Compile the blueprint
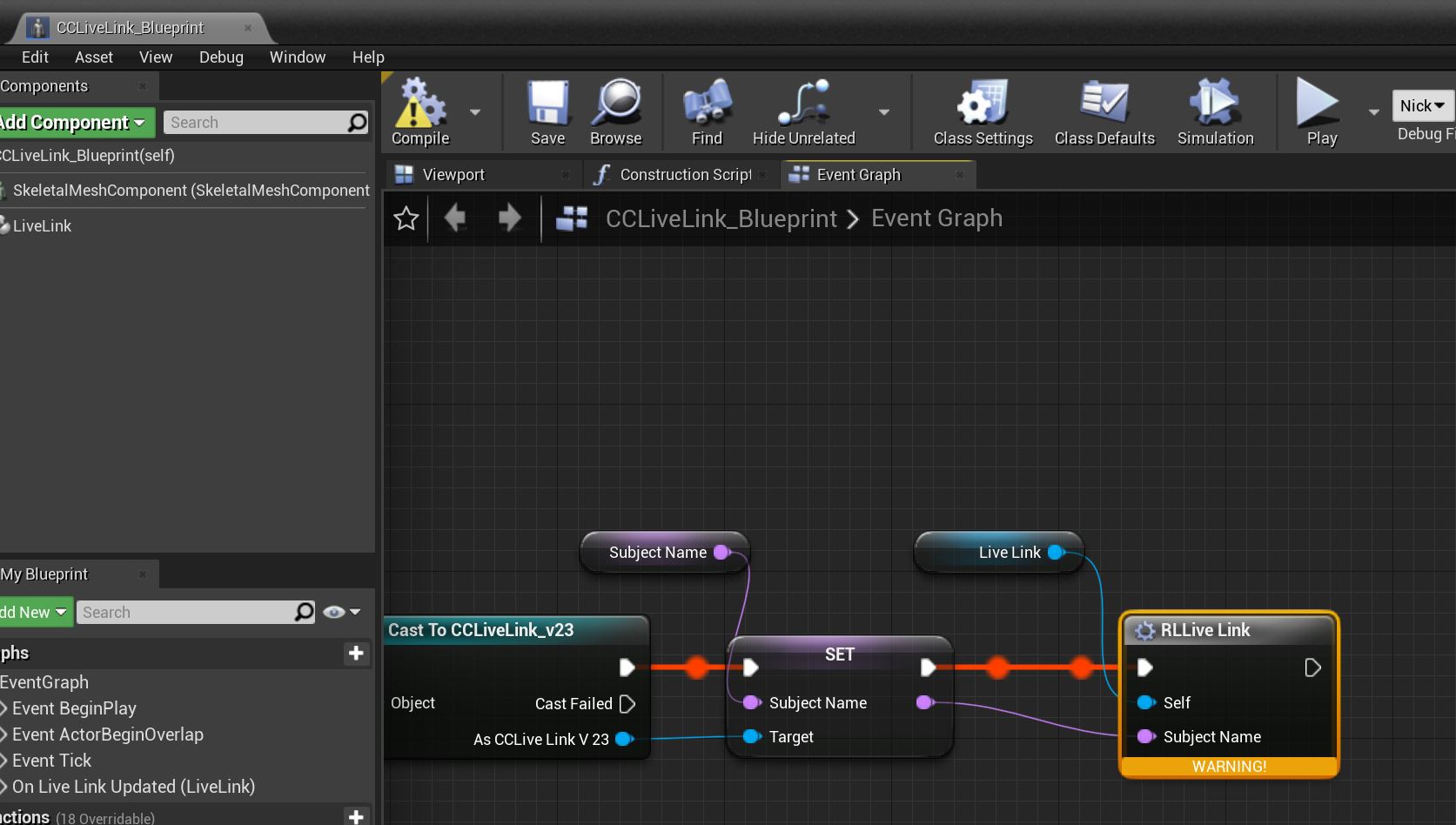The image size is (1456, 825). 421,113
